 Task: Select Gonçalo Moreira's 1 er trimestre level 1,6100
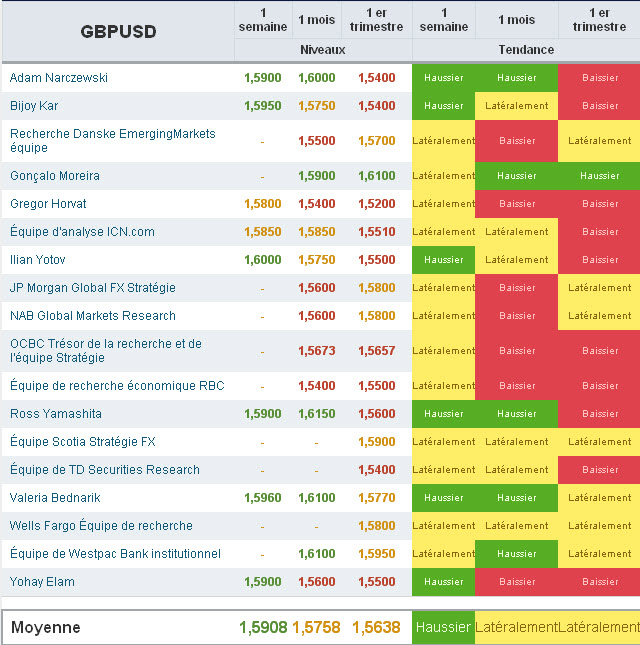377,176
